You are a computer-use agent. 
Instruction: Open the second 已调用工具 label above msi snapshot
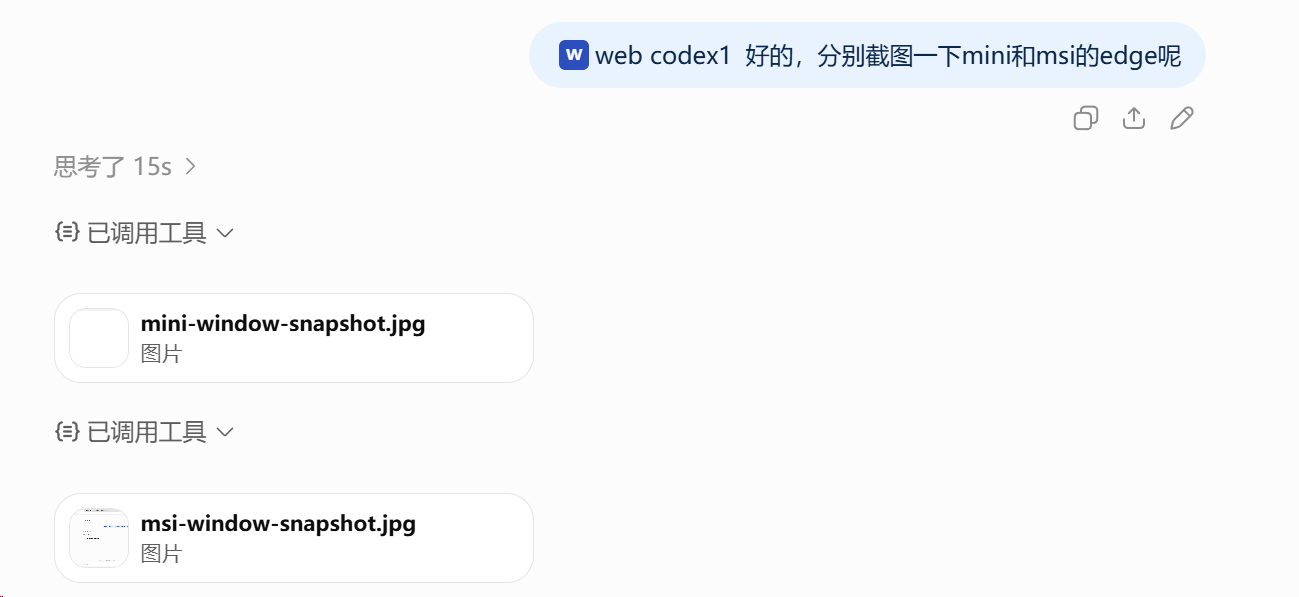point(147,432)
